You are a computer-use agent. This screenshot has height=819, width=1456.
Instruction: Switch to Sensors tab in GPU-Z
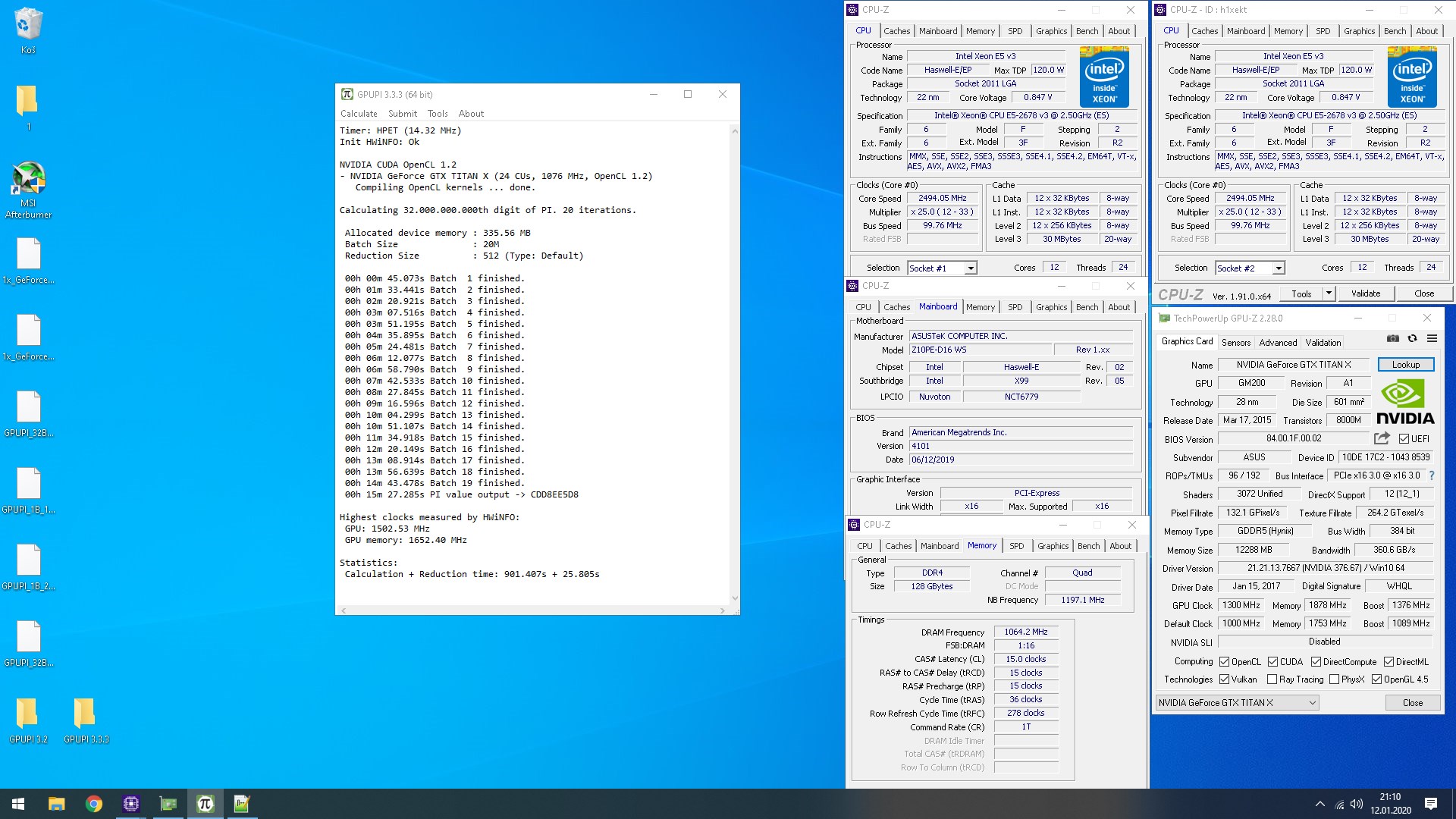(x=1236, y=343)
